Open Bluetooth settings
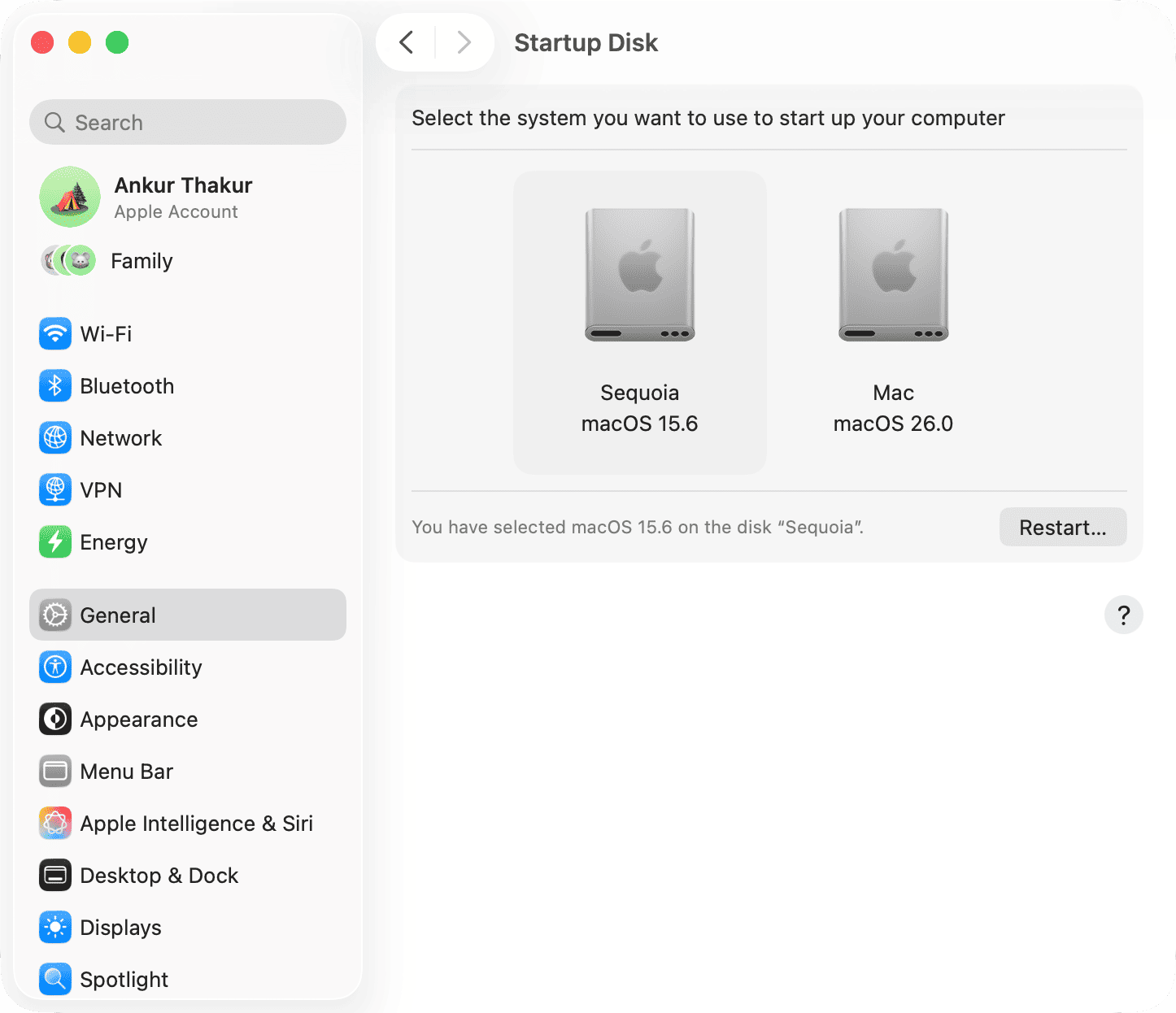 (x=127, y=386)
